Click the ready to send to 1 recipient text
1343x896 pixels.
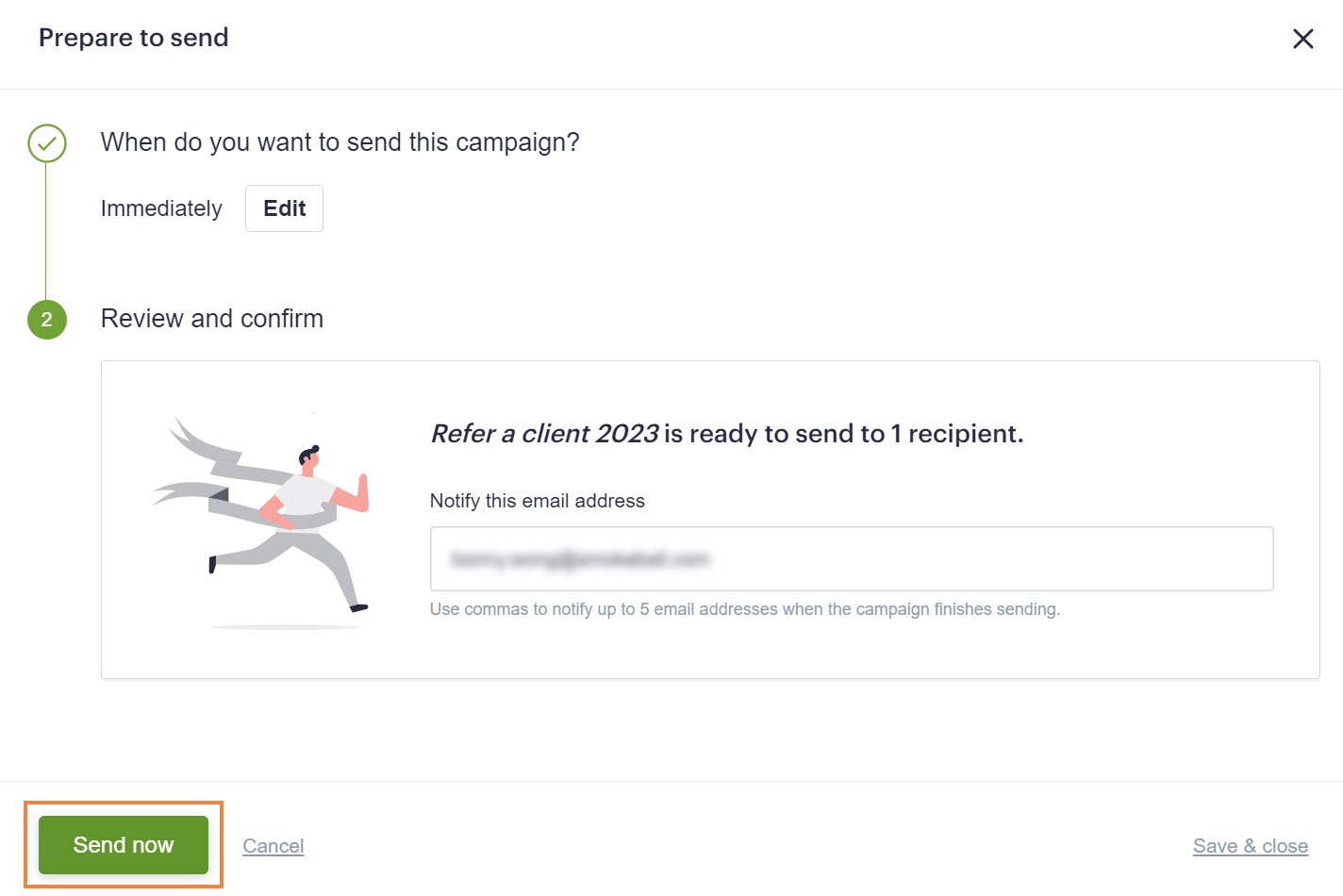pyautogui.click(x=844, y=434)
